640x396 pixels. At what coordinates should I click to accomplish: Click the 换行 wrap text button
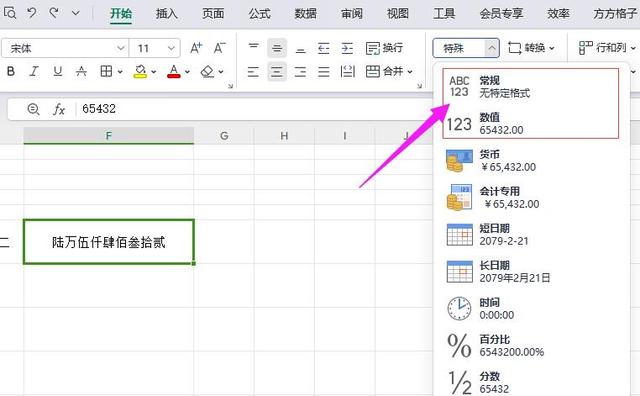pyautogui.click(x=384, y=48)
